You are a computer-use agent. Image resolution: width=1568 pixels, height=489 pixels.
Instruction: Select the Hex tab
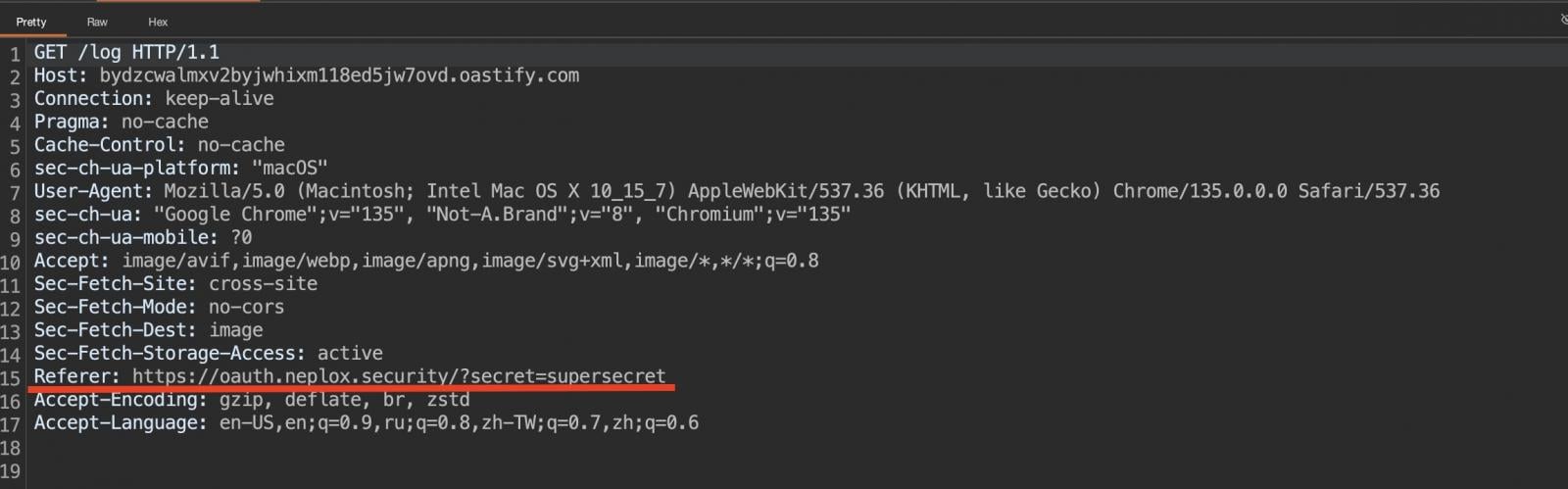[x=158, y=22]
